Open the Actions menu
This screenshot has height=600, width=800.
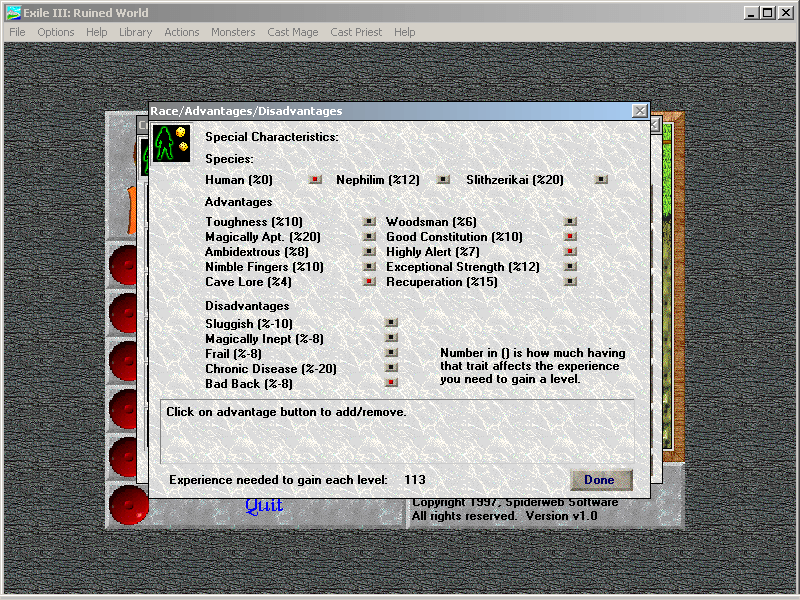pos(182,32)
